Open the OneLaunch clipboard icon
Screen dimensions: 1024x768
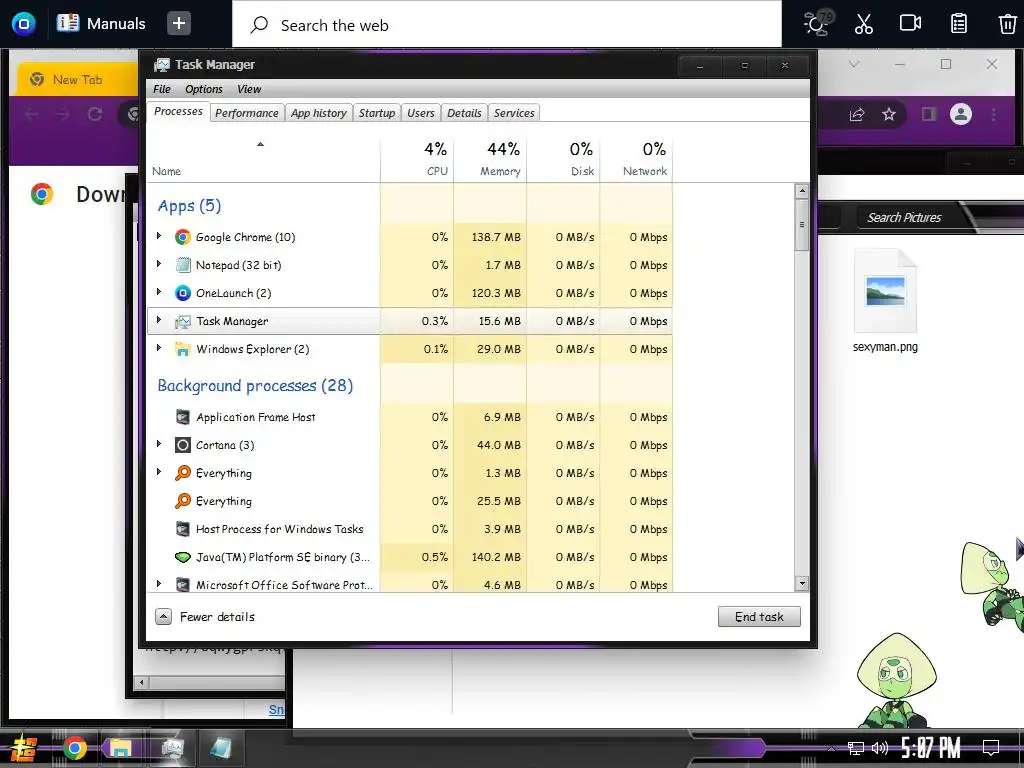pyautogui.click(x=958, y=24)
